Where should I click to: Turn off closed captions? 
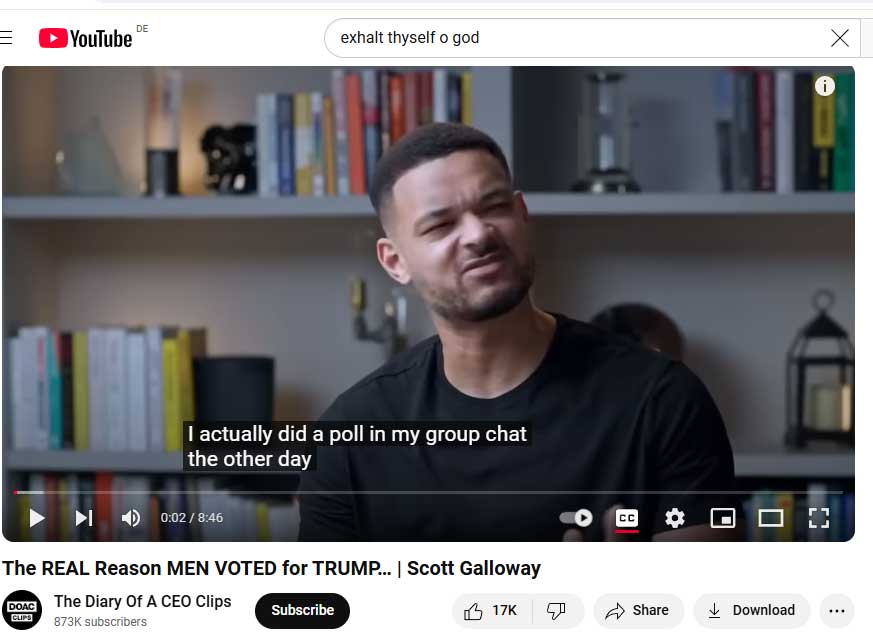(x=627, y=518)
